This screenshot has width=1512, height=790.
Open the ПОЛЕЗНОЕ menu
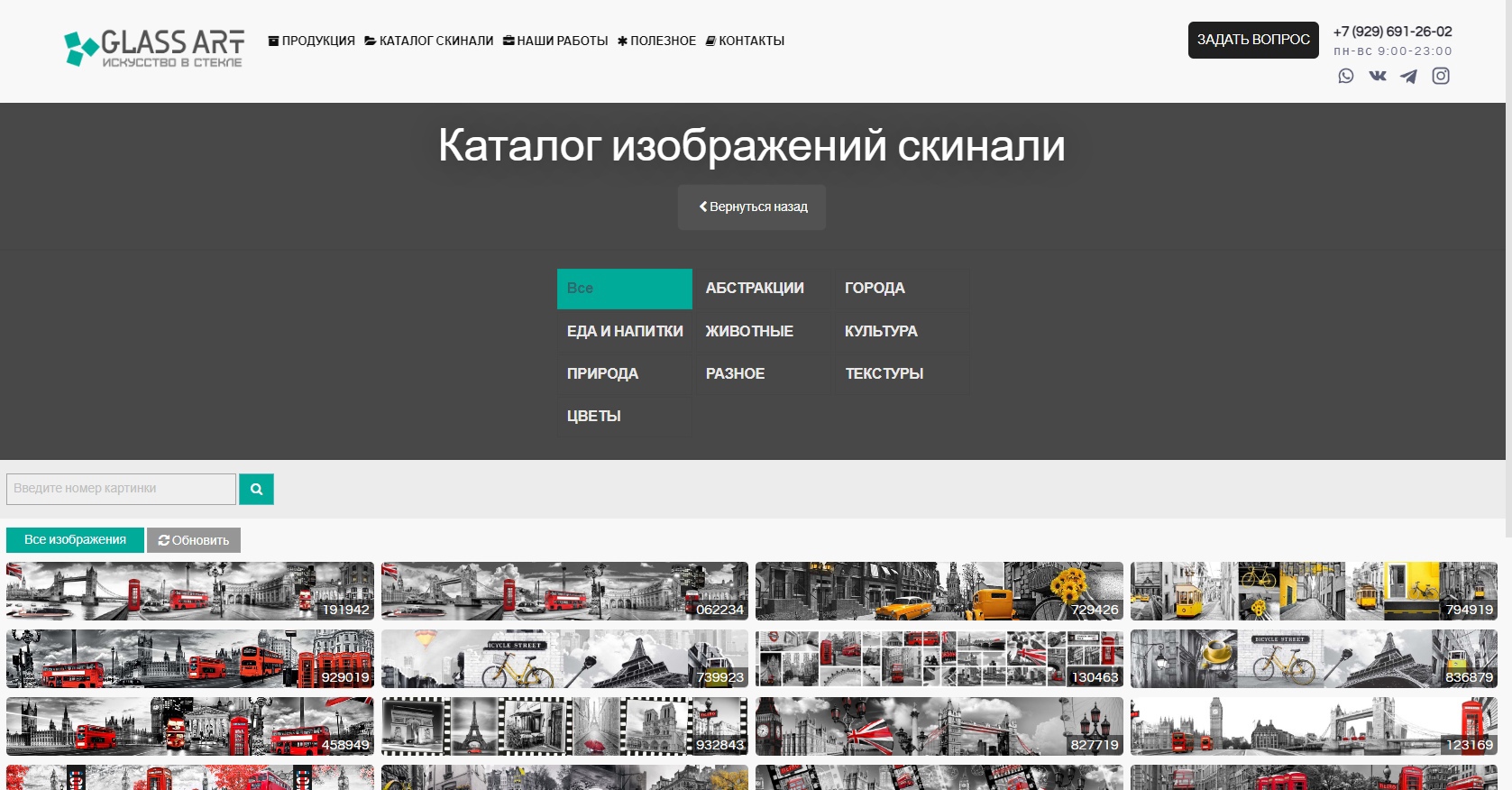(656, 41)
